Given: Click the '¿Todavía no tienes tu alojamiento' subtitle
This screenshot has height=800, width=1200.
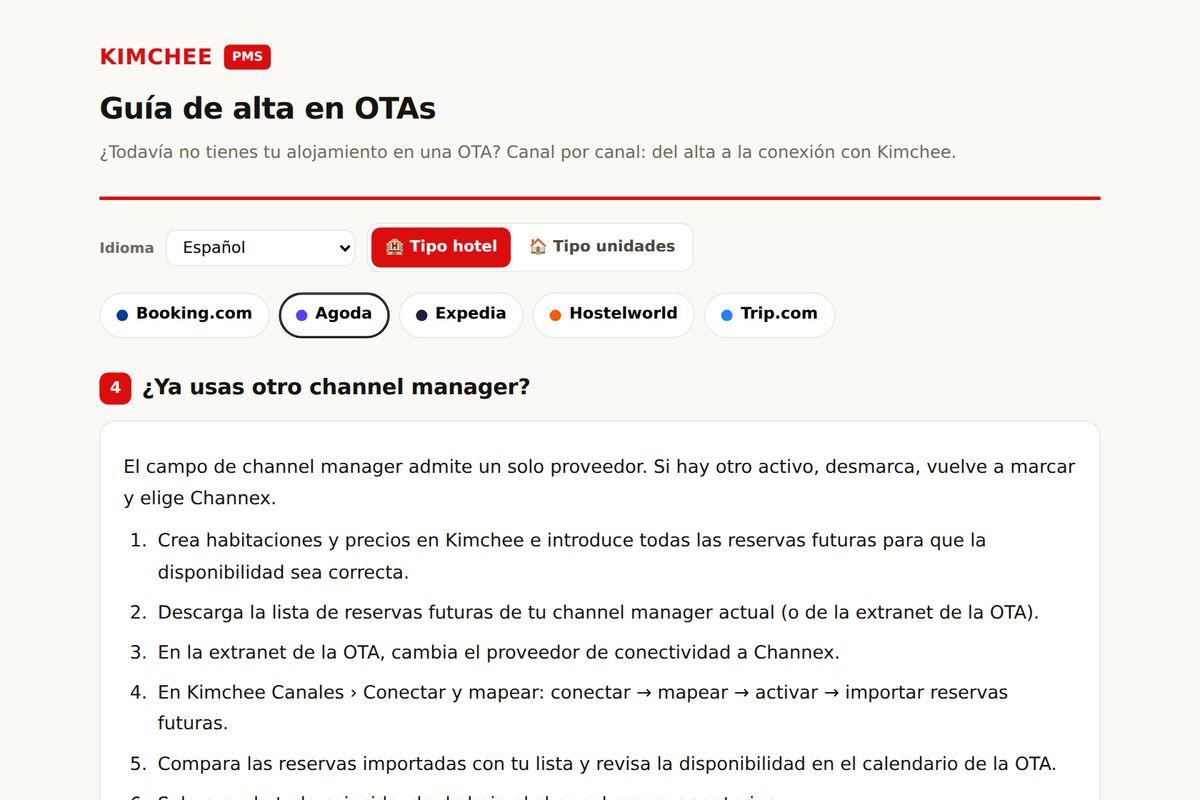Looking at the screenshot, I should point(528,153).
